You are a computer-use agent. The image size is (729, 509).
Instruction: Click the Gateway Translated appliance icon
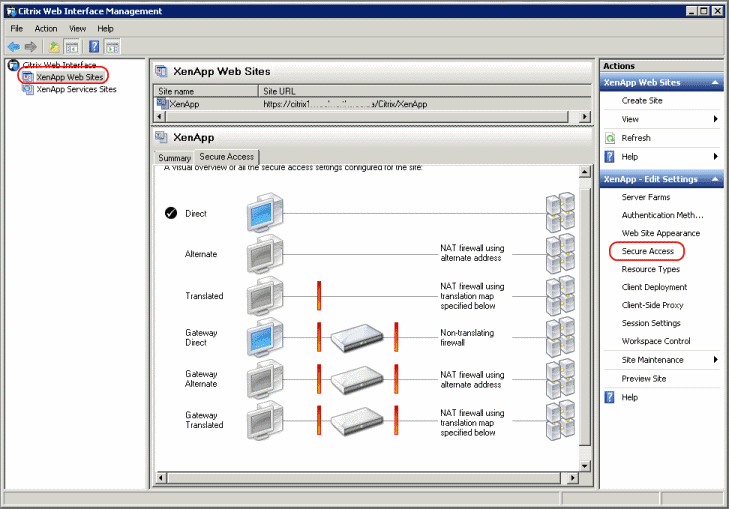tap(357, 421)
